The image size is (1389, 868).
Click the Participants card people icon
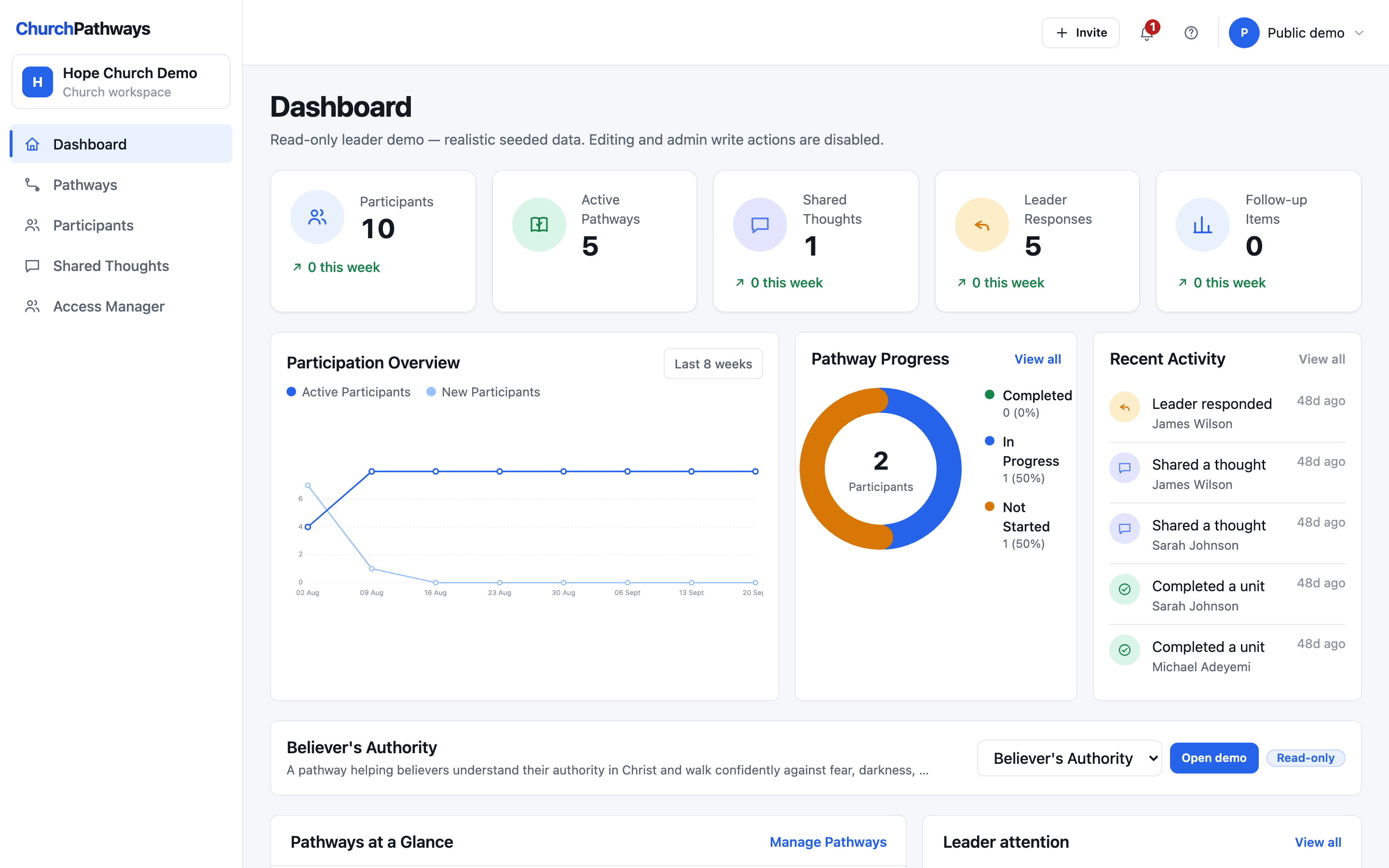[317, 217]
